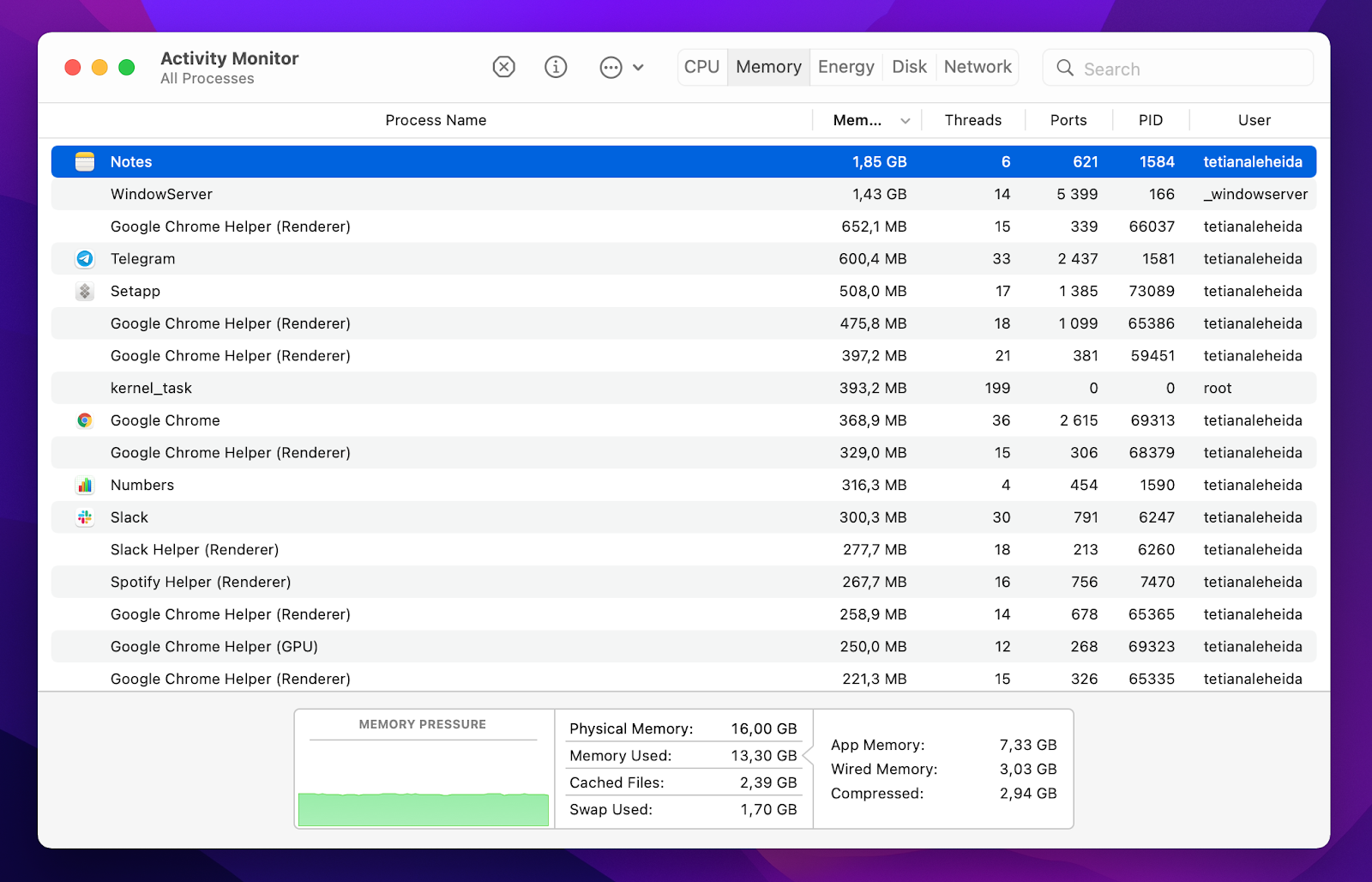Click Chrome Helper using 258,9 MB
The width and height of the screenshot is (1372, 882).
683,614
